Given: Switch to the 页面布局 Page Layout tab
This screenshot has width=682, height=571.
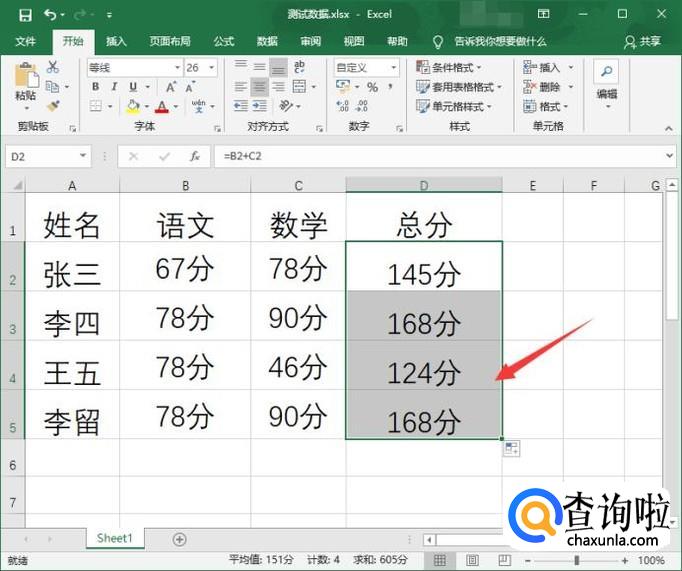Looking at the screenshot, I should [170, 41].
